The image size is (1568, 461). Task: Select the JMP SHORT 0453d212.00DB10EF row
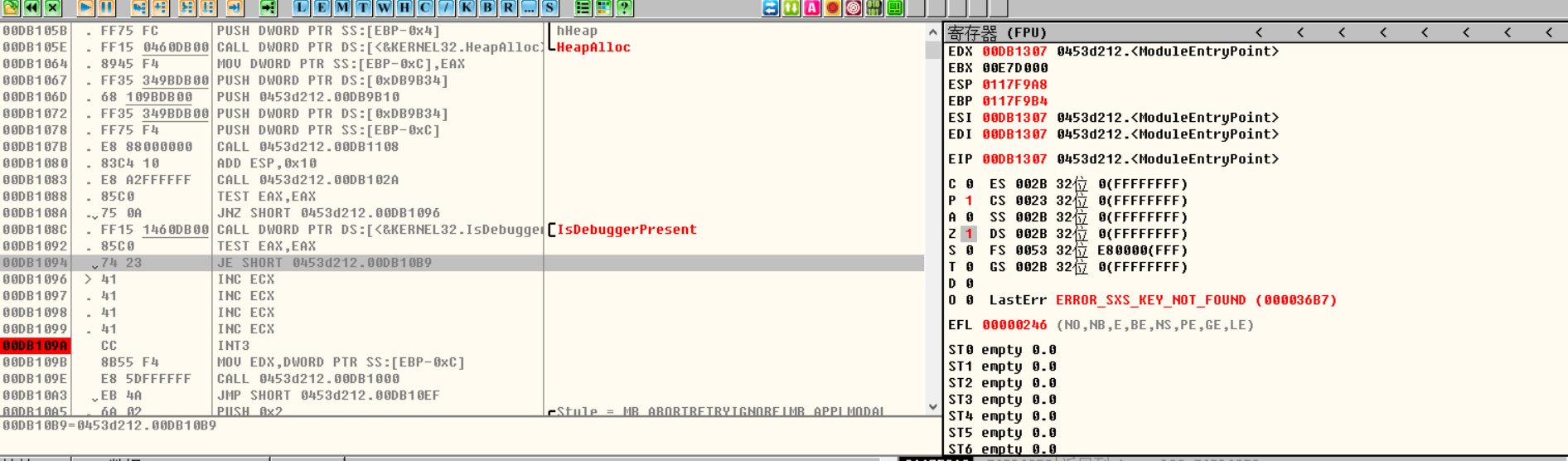(462, 395)
